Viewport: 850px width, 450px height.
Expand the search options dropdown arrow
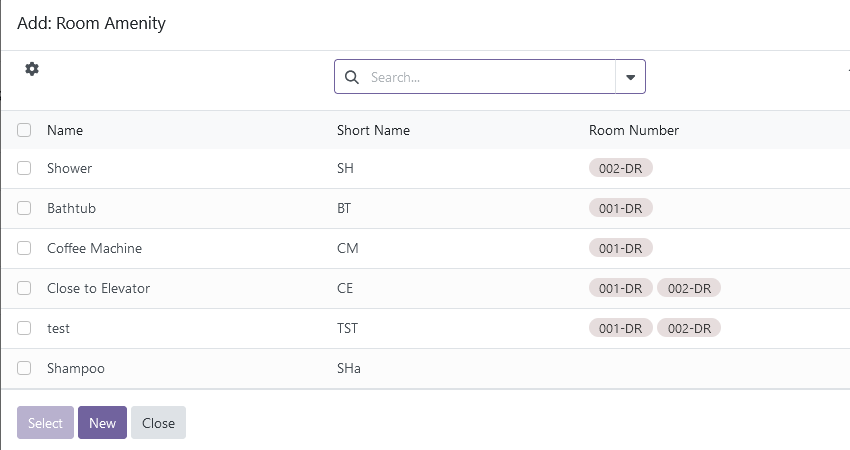point(630,77)
